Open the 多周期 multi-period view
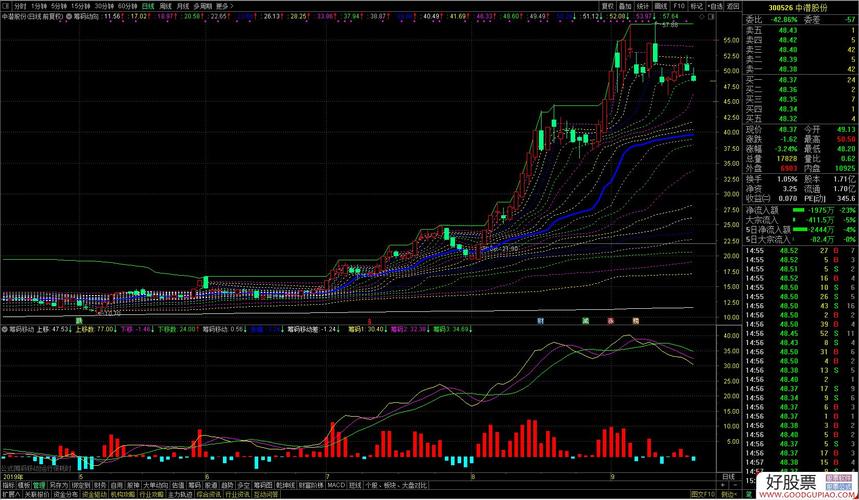The height and width of the screenshot is (500, 859). point(203,6)
